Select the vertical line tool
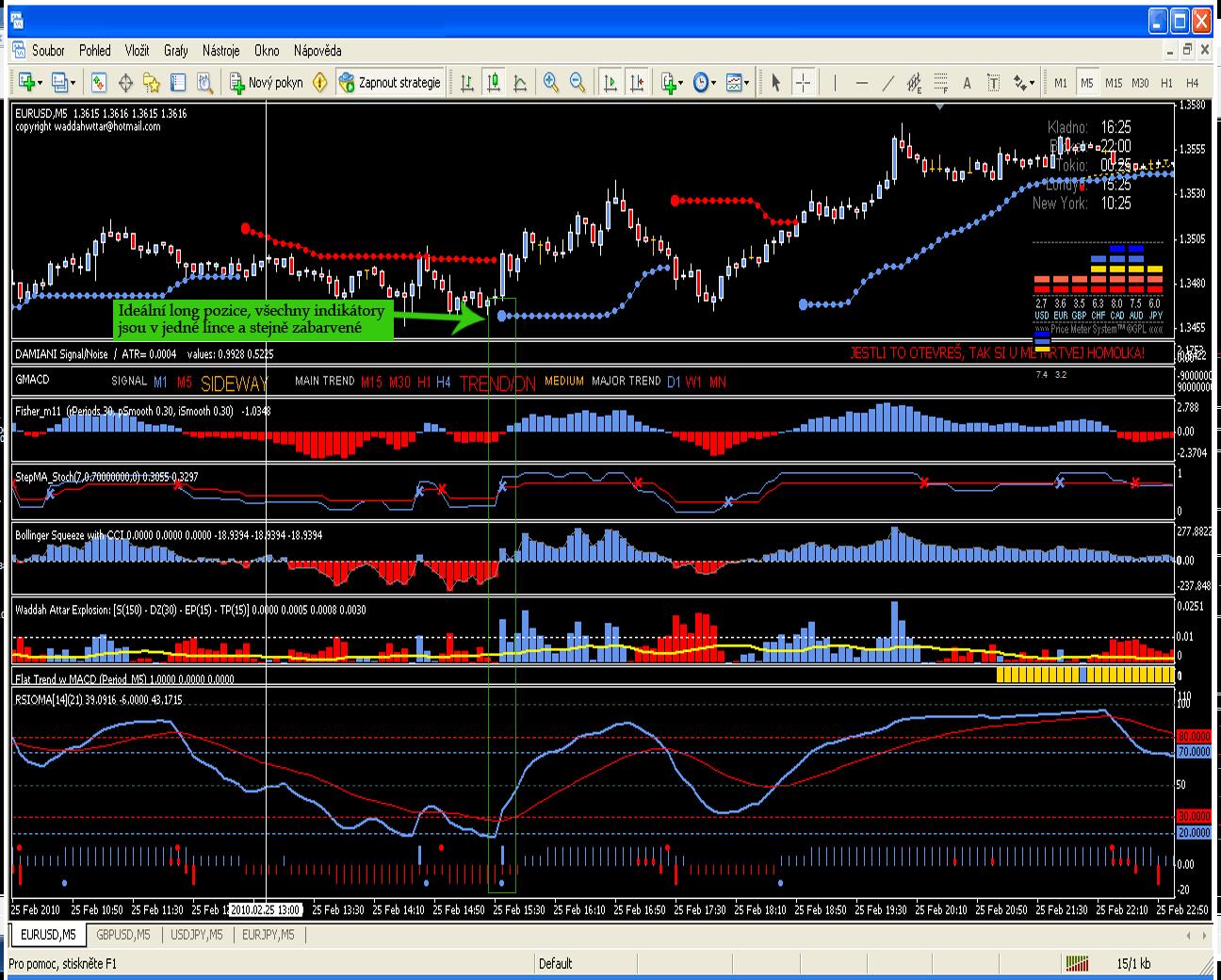 point(835,83)
